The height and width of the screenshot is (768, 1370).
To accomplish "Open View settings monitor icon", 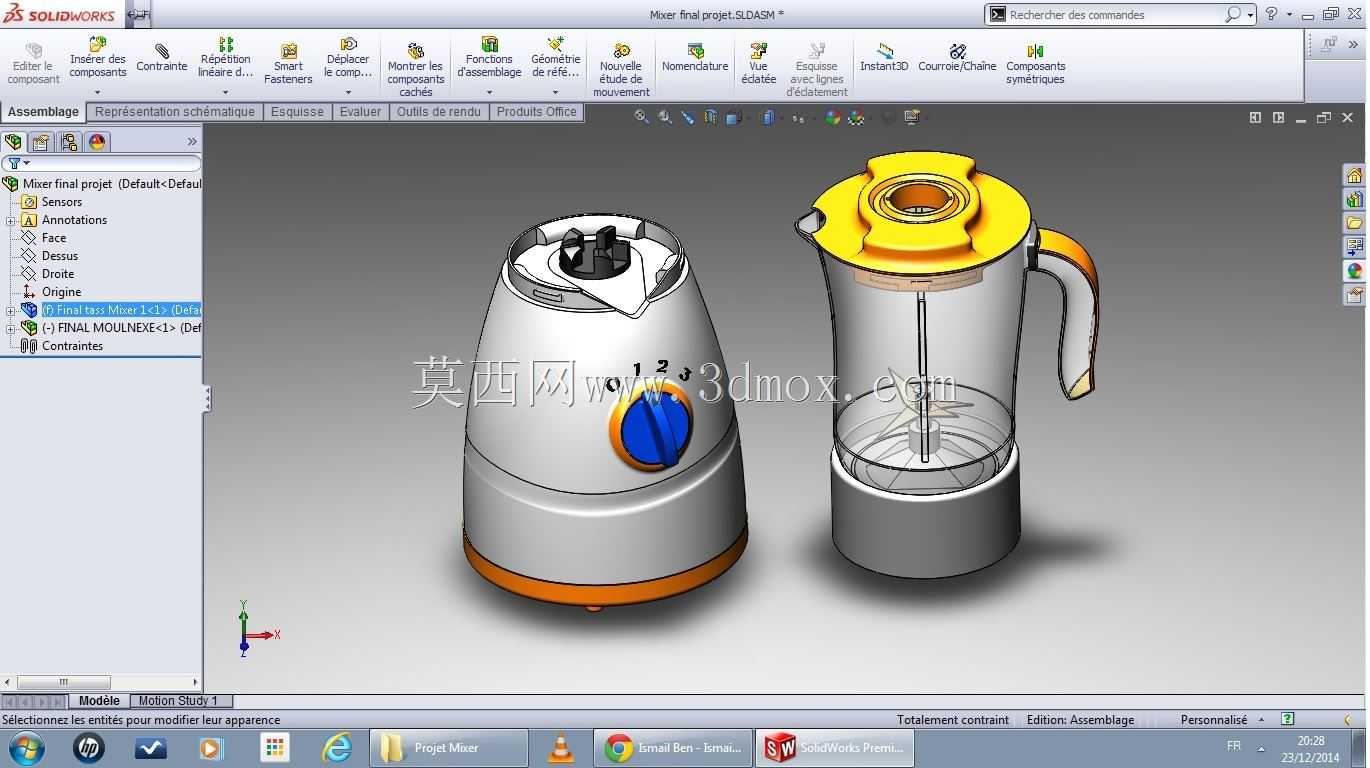I will tap(911, 117).
